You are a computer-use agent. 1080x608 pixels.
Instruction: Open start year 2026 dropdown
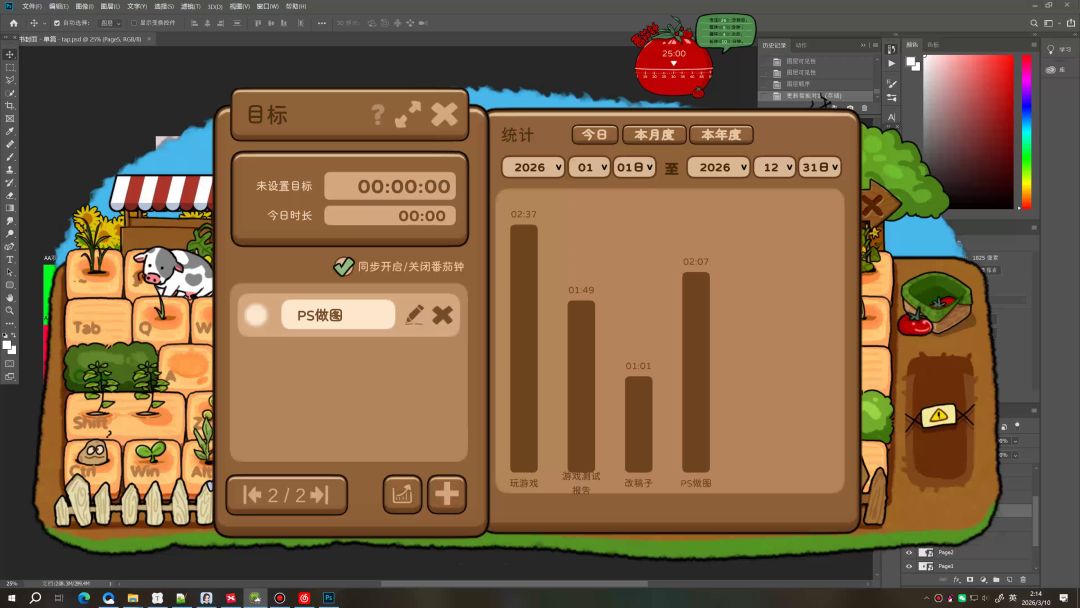click(x=533, y=167)
